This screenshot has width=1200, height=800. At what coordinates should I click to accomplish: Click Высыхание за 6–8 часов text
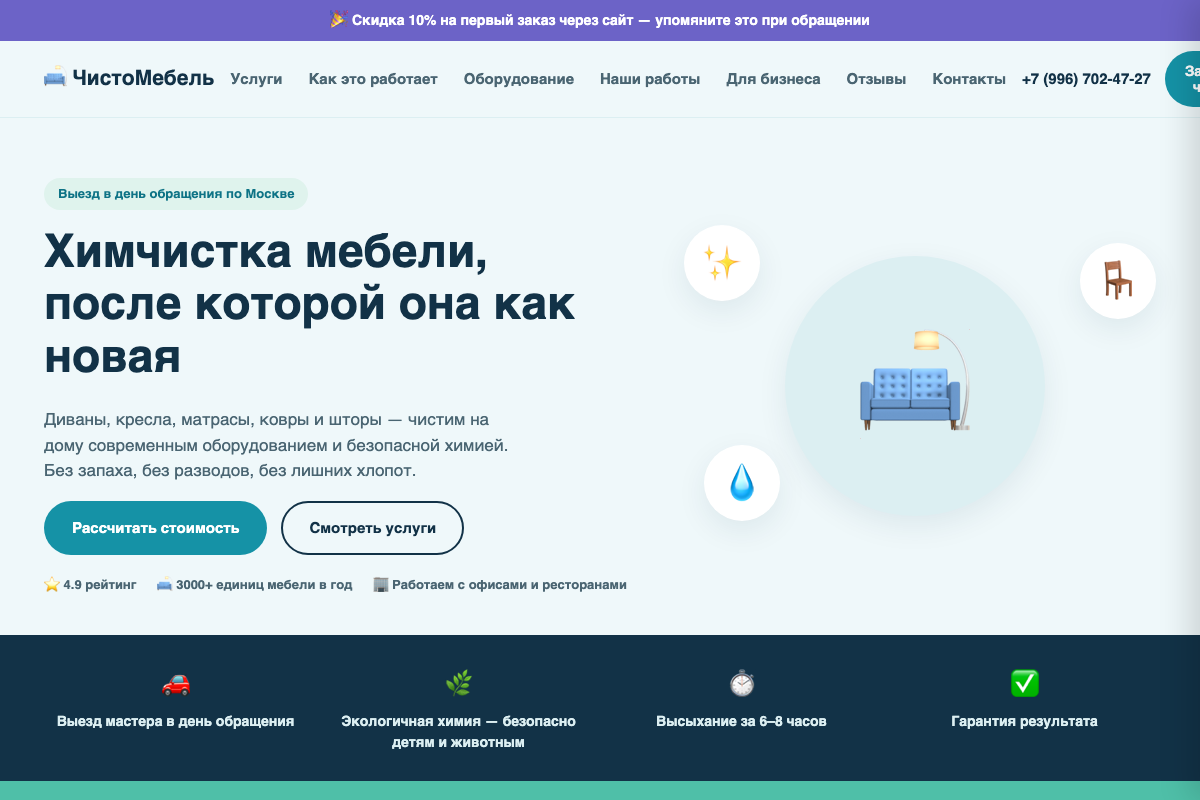742,721
